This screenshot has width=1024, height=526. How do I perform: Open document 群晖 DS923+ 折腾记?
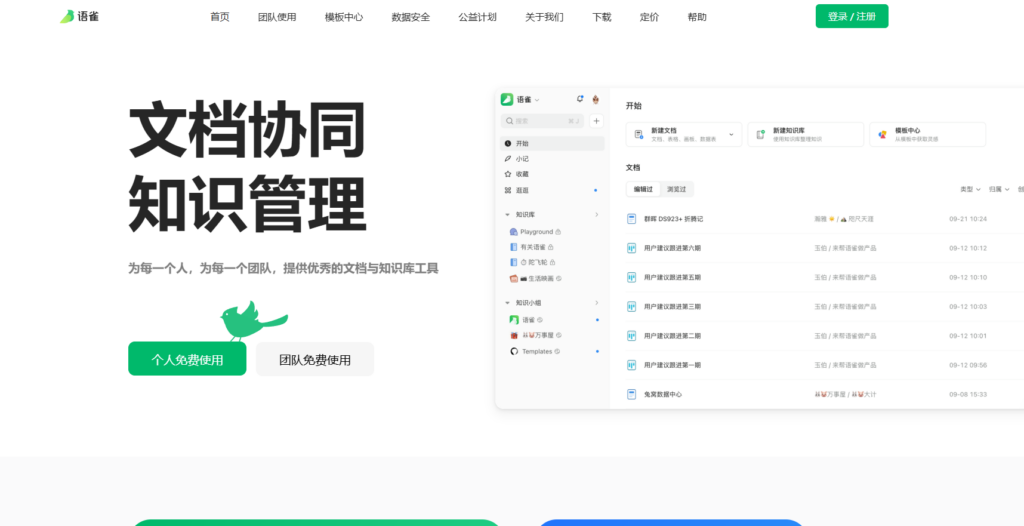[x=673, y=219]
